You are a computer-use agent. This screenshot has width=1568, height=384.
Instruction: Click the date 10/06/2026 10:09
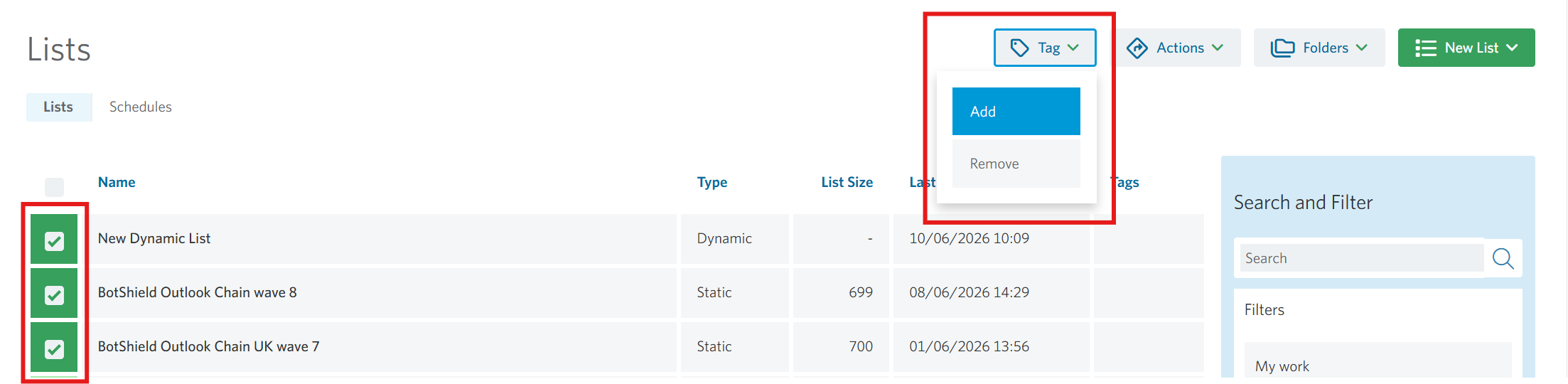click(x=969, y=238)
